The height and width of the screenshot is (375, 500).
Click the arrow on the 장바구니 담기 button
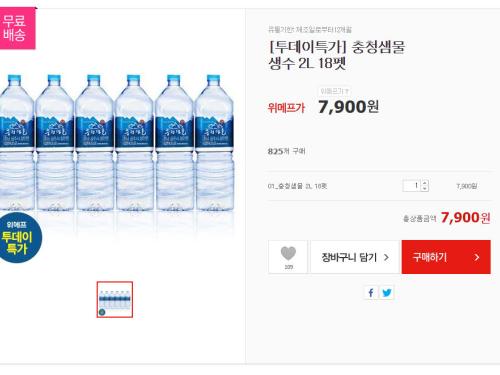[x=386, y=257]
